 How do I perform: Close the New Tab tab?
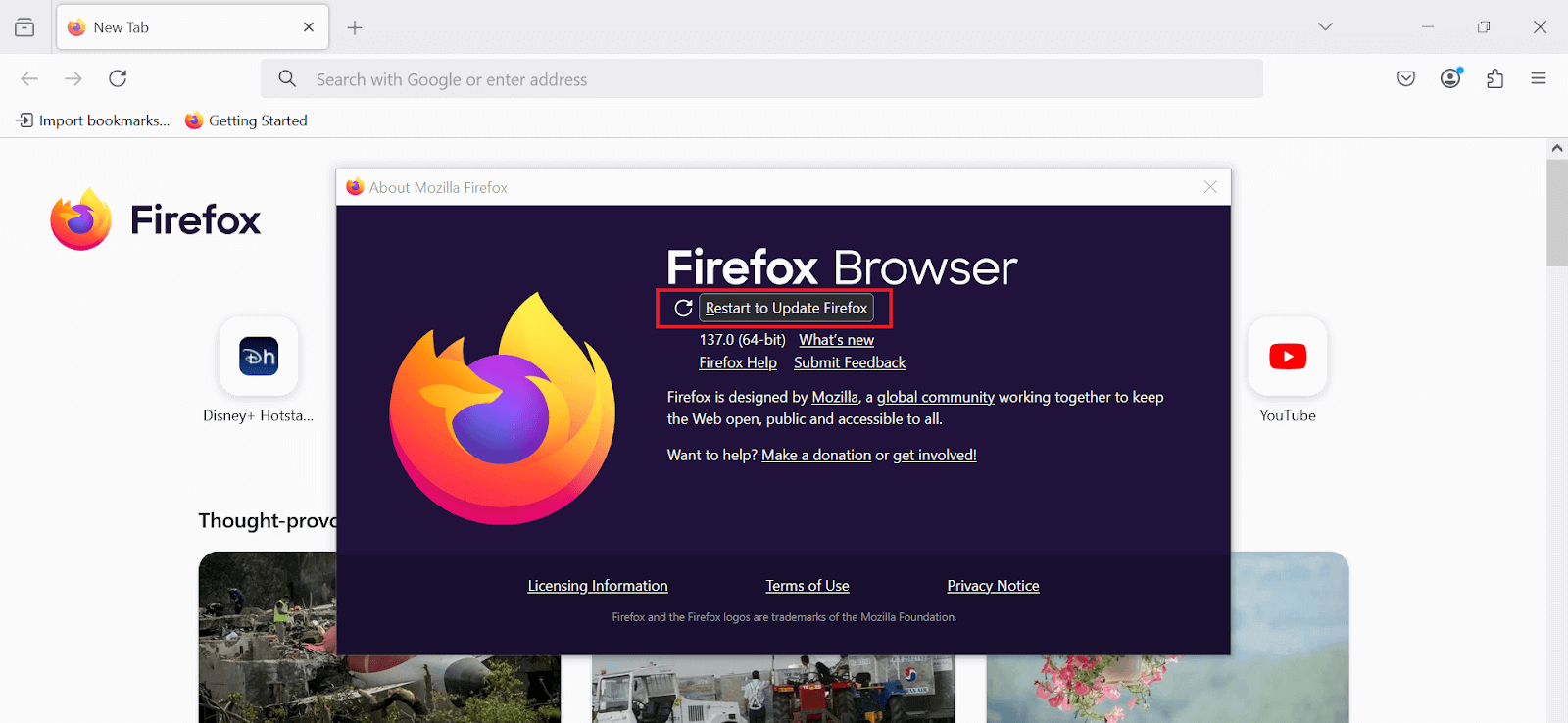click(x=309, y=27)
